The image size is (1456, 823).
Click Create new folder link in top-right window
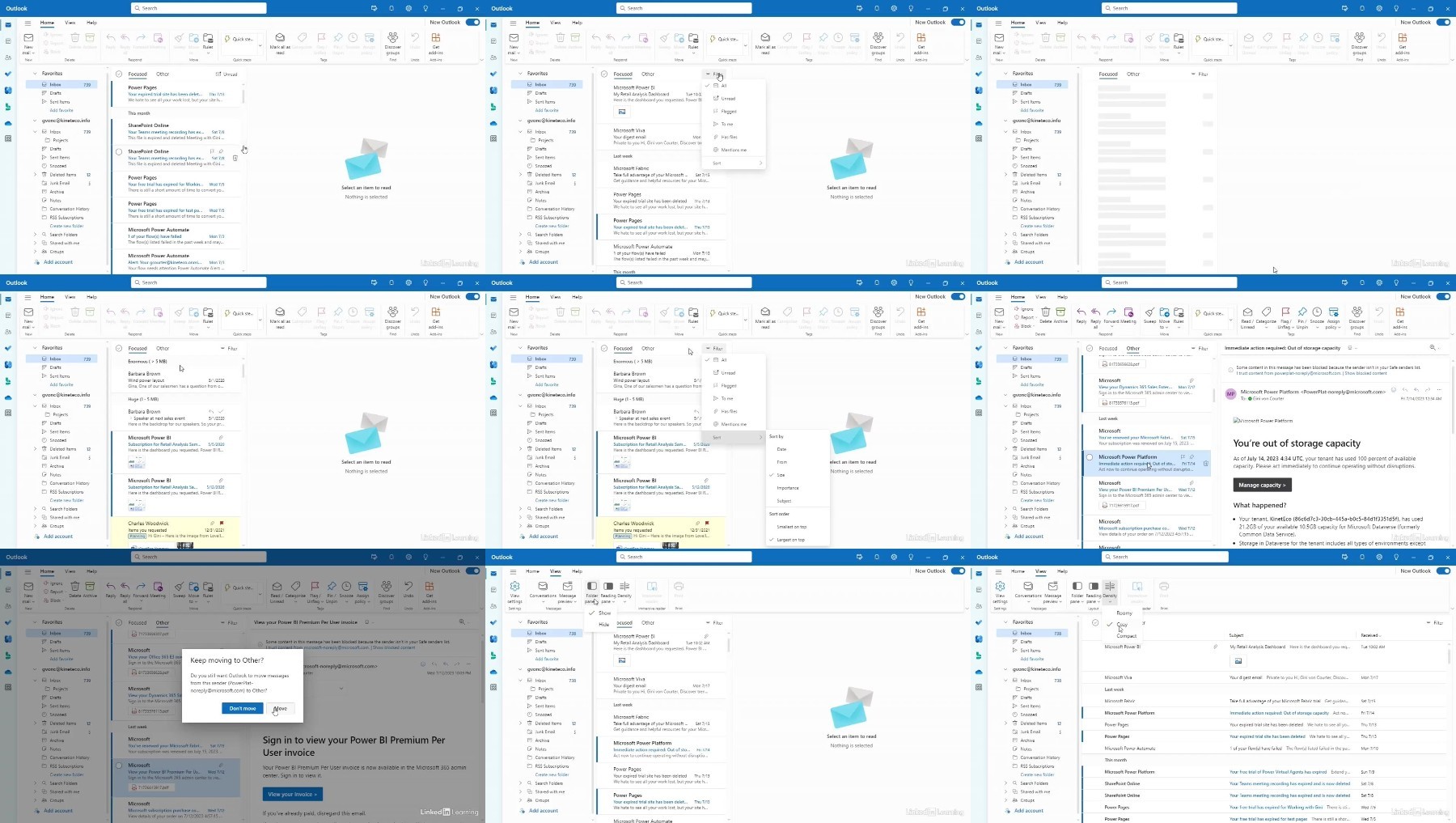pos(1037,226)
